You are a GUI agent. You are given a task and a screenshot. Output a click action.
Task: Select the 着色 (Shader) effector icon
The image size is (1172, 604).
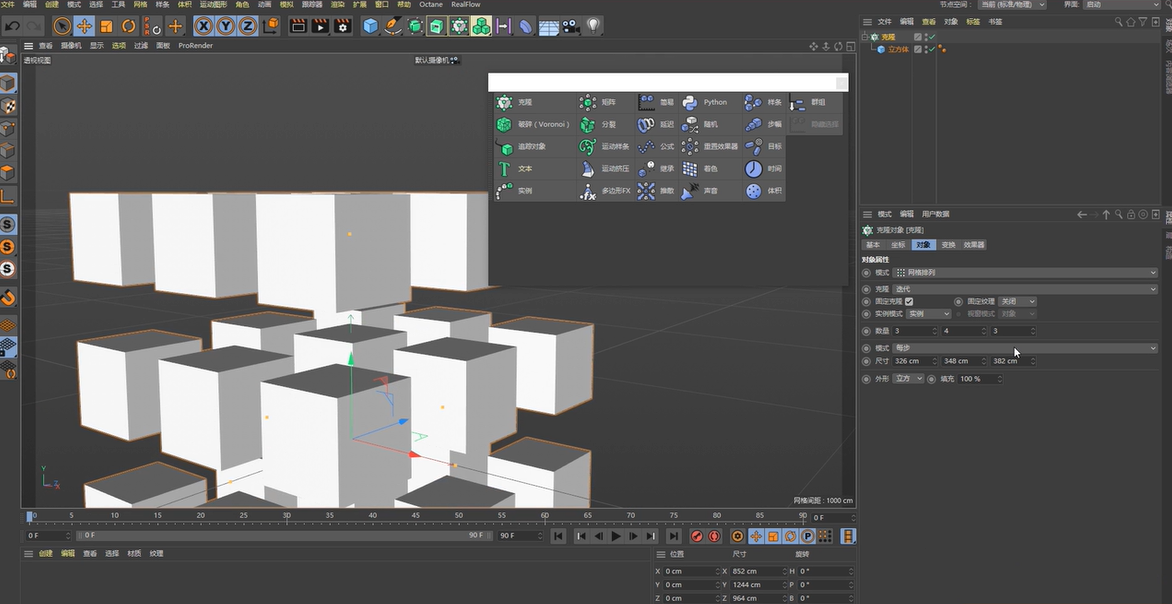point(691,167)
